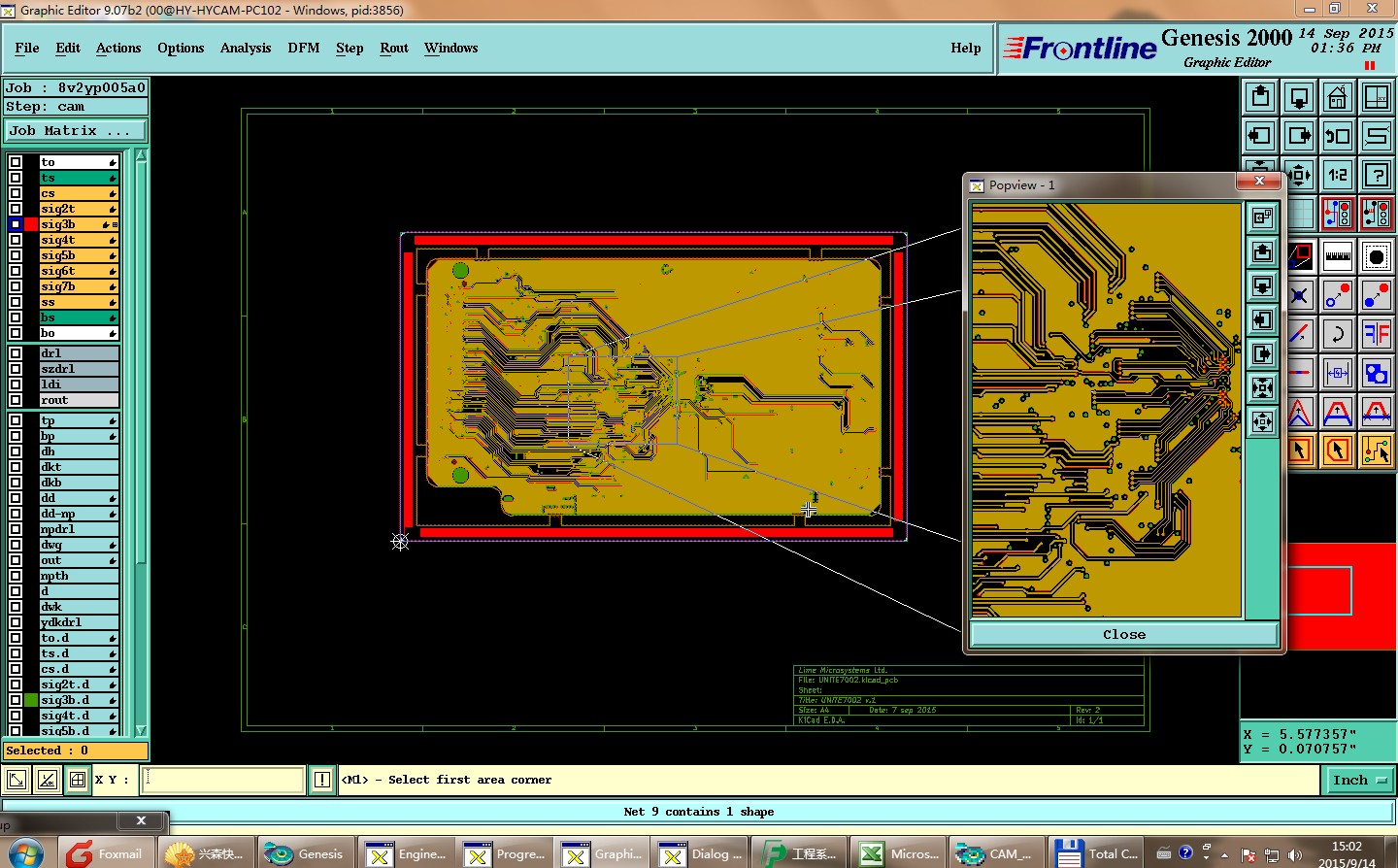
Task: Click the pan left icon in Popview
Action: (1262, 320)
